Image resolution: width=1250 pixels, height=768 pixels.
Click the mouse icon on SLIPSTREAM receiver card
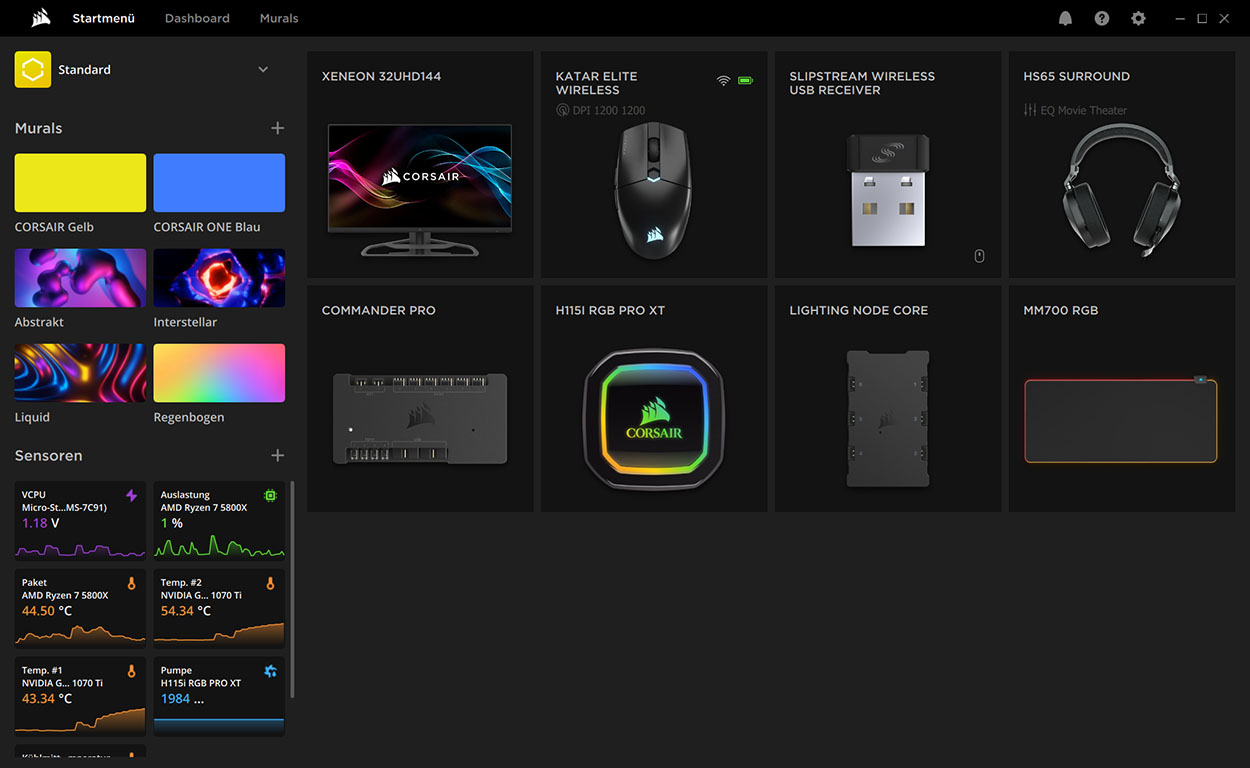[x=979, y=256]
